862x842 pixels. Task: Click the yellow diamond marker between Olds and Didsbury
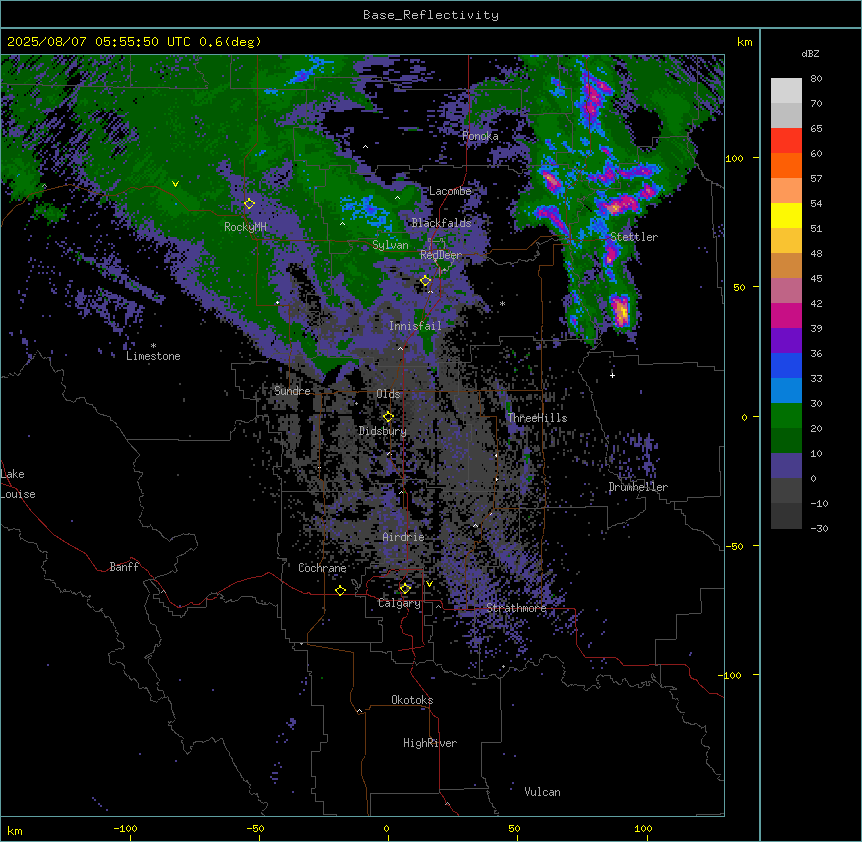pos(388,417)
